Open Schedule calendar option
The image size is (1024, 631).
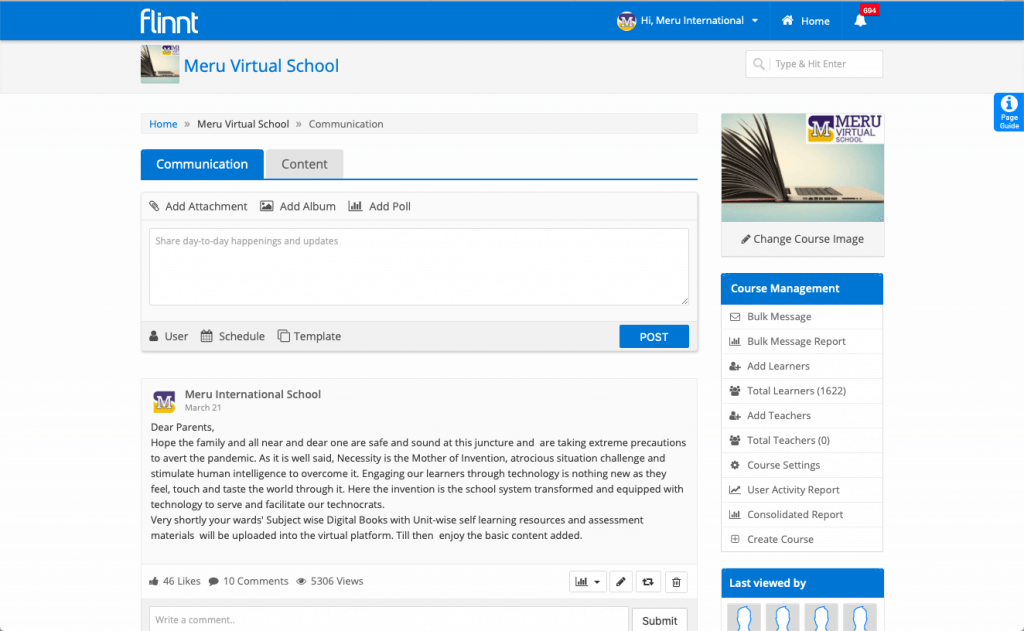coord(233,337)
